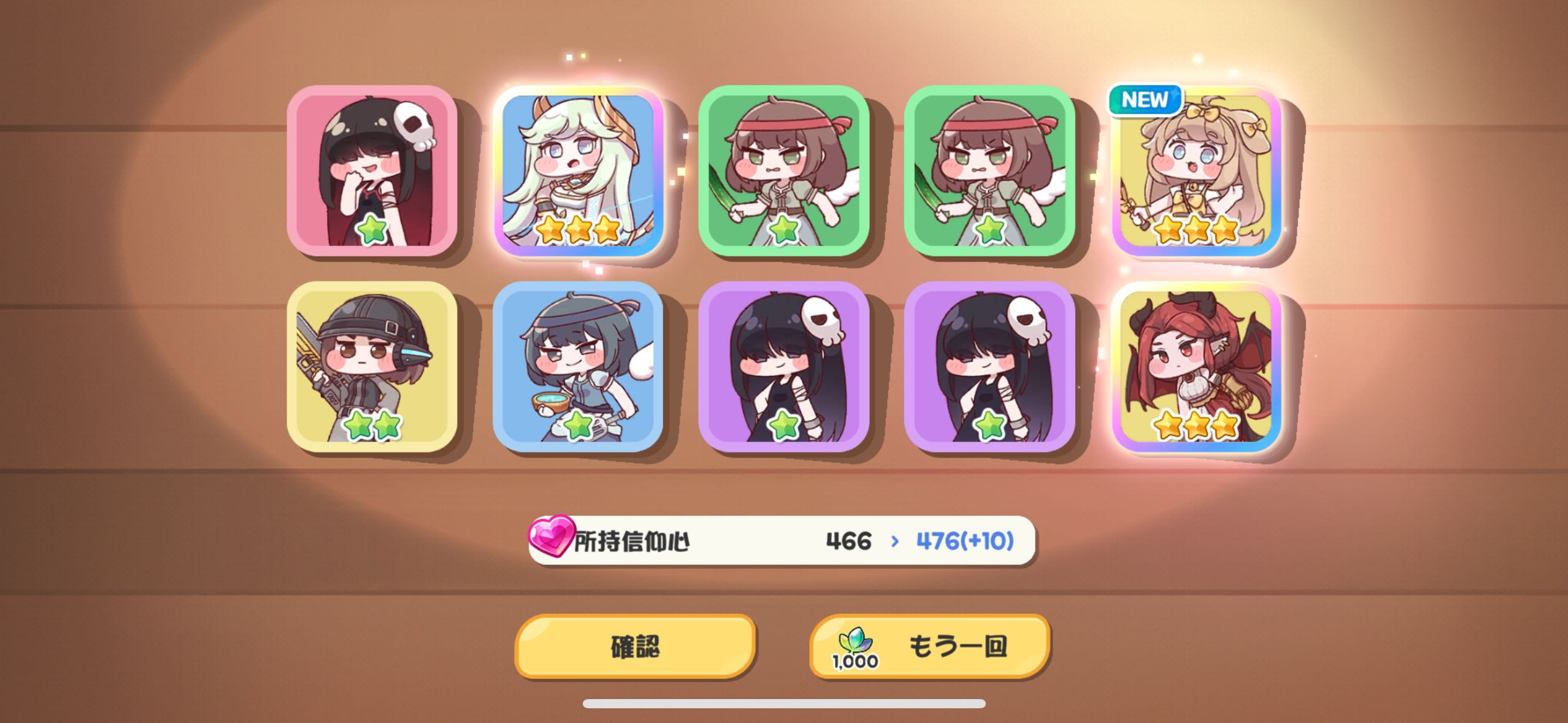Image resolution: width=1568 pixels, height=723 pixels.
Task: Tap the 476(+10) faith value
Action: [x=965, y=541]
